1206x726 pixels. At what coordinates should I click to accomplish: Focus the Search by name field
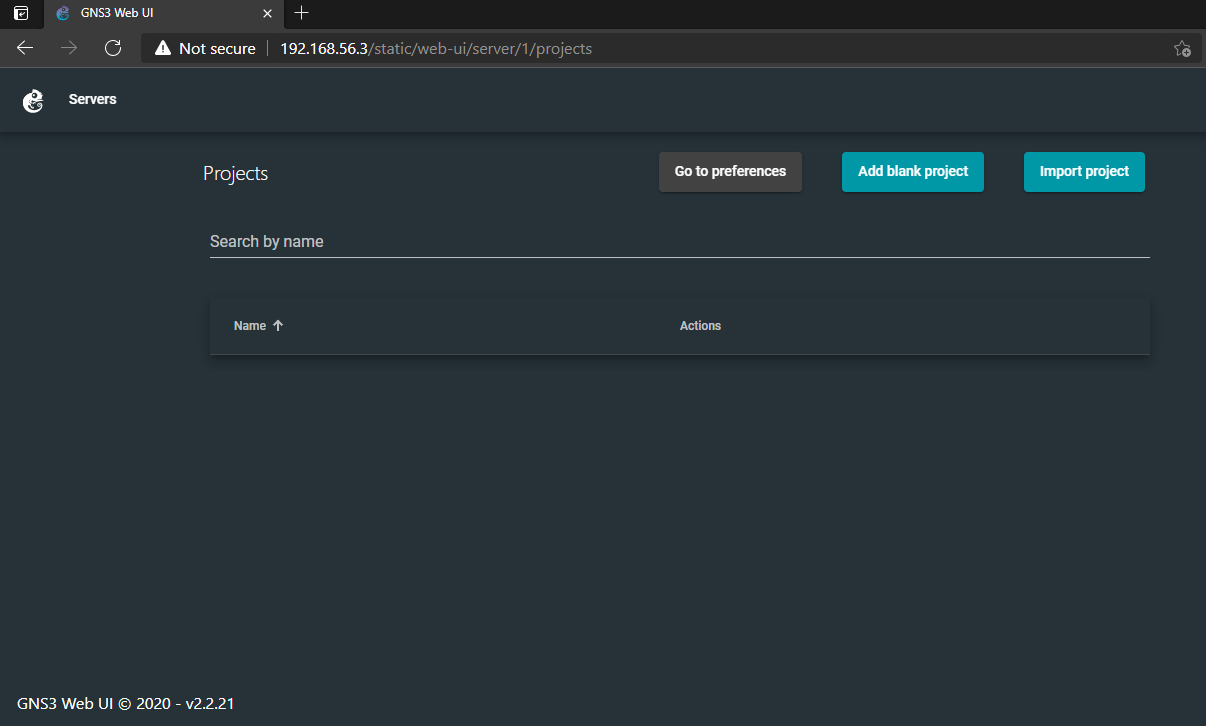coord(680,242)
